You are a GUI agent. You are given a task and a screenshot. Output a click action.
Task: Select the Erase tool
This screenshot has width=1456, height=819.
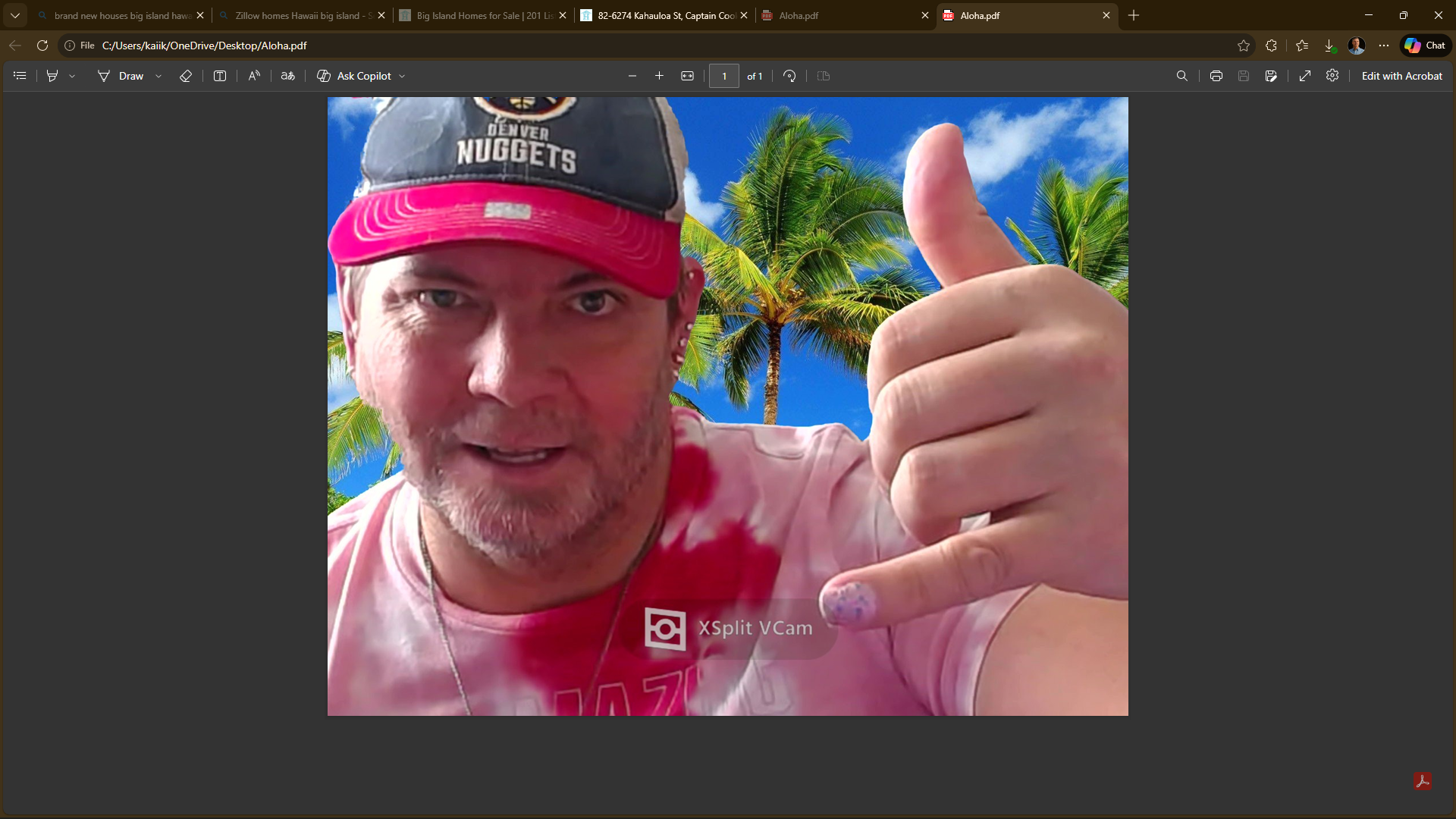(x=185, y=76)
